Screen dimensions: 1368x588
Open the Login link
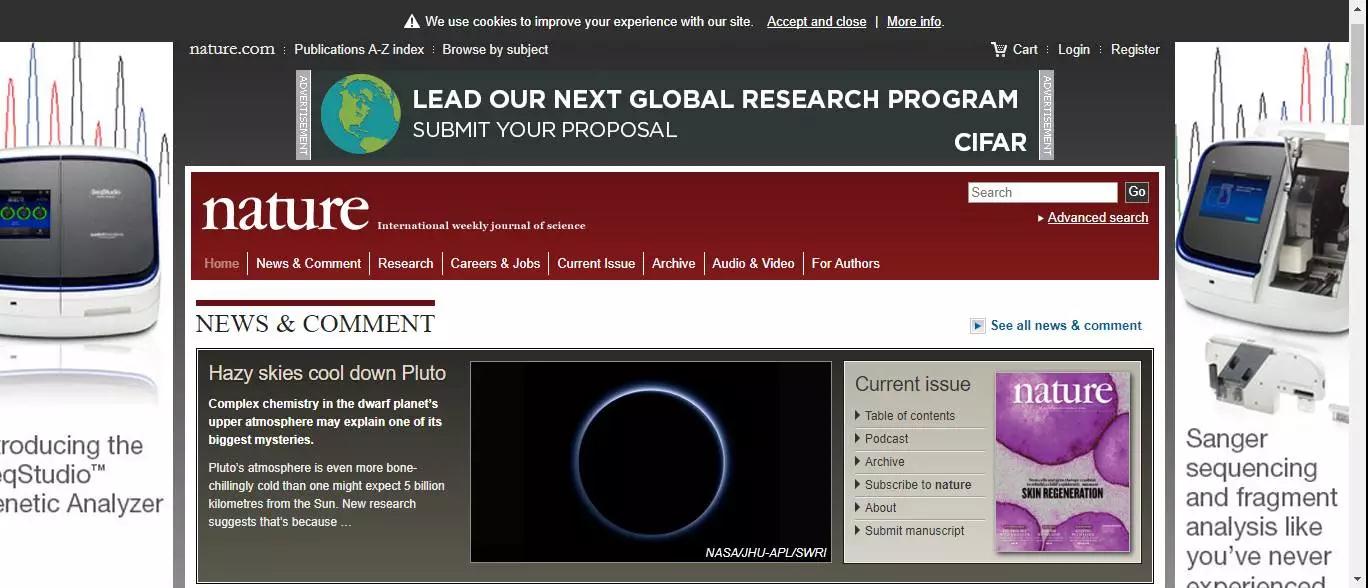coord(1074,49)
